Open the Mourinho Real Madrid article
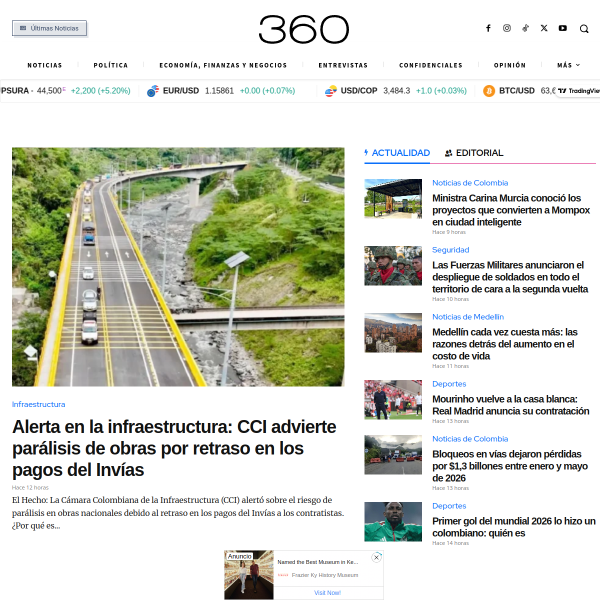Viewport: 600px width, 600px height. click(x=510, y=405)
